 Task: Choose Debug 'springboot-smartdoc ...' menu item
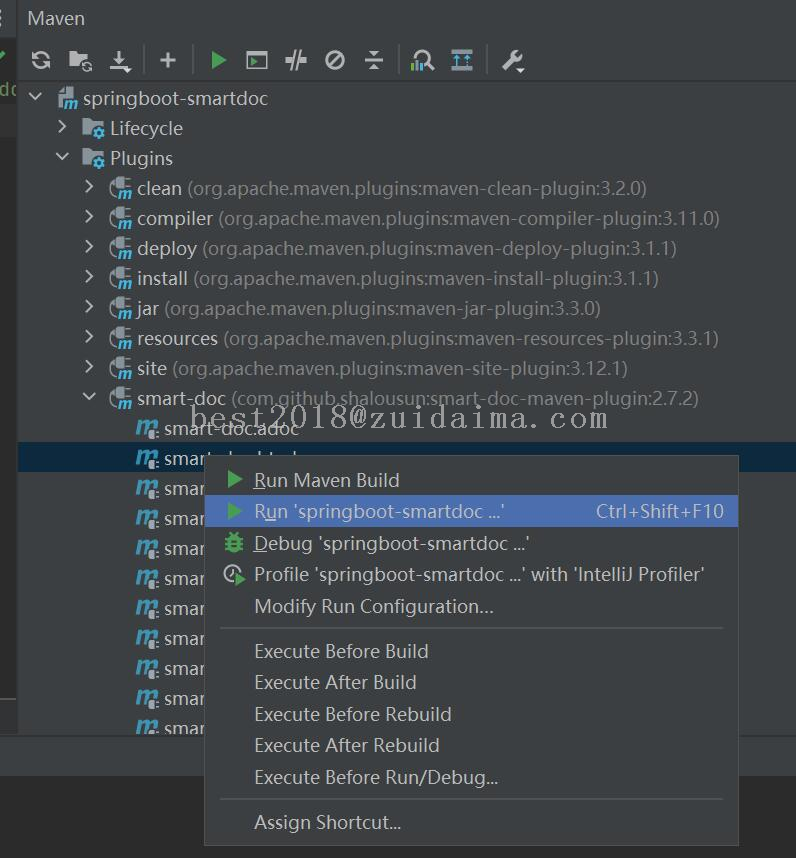tap(471, 543)
